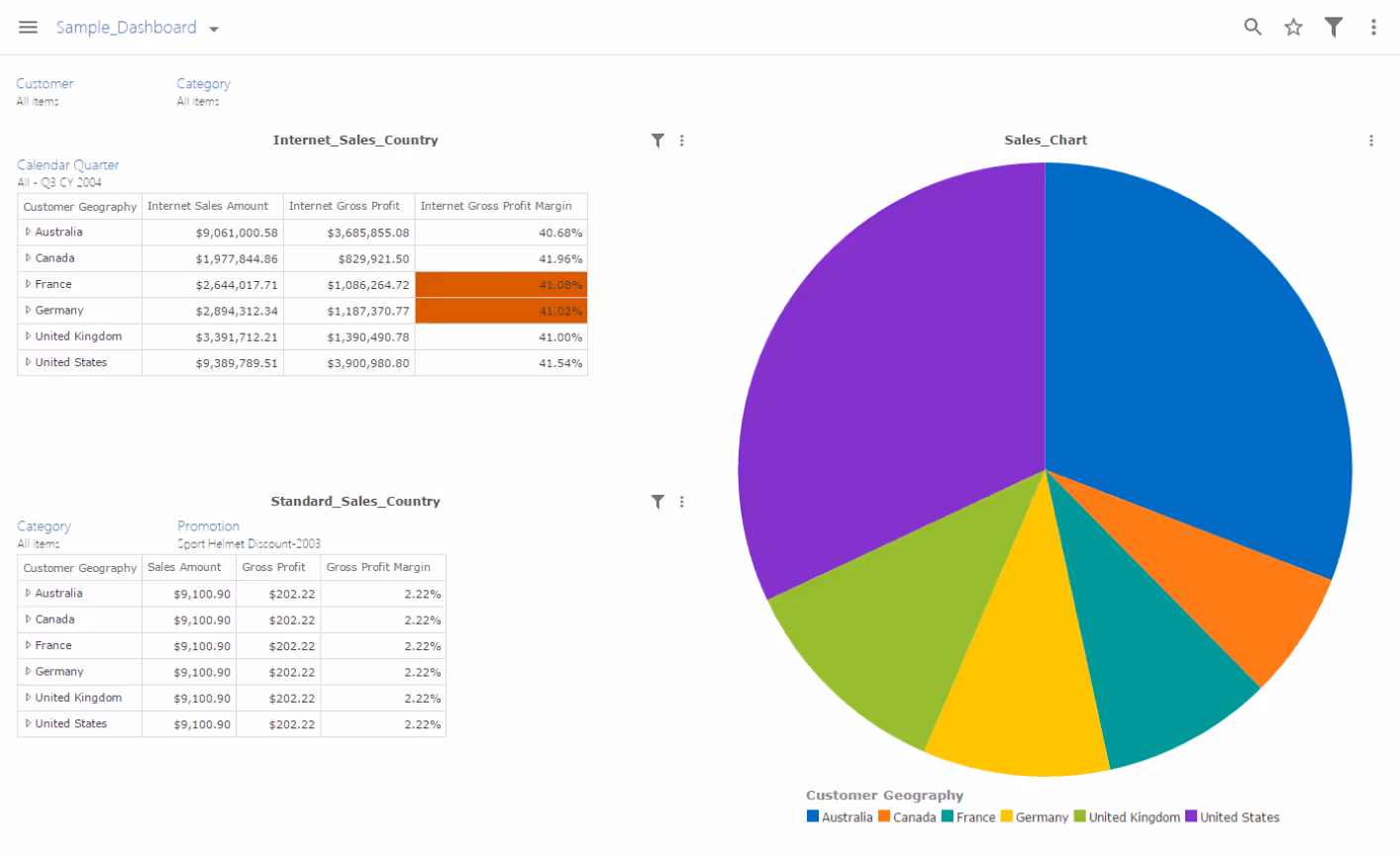Toggle Australia series in chart legend

(x=840, y=817)
